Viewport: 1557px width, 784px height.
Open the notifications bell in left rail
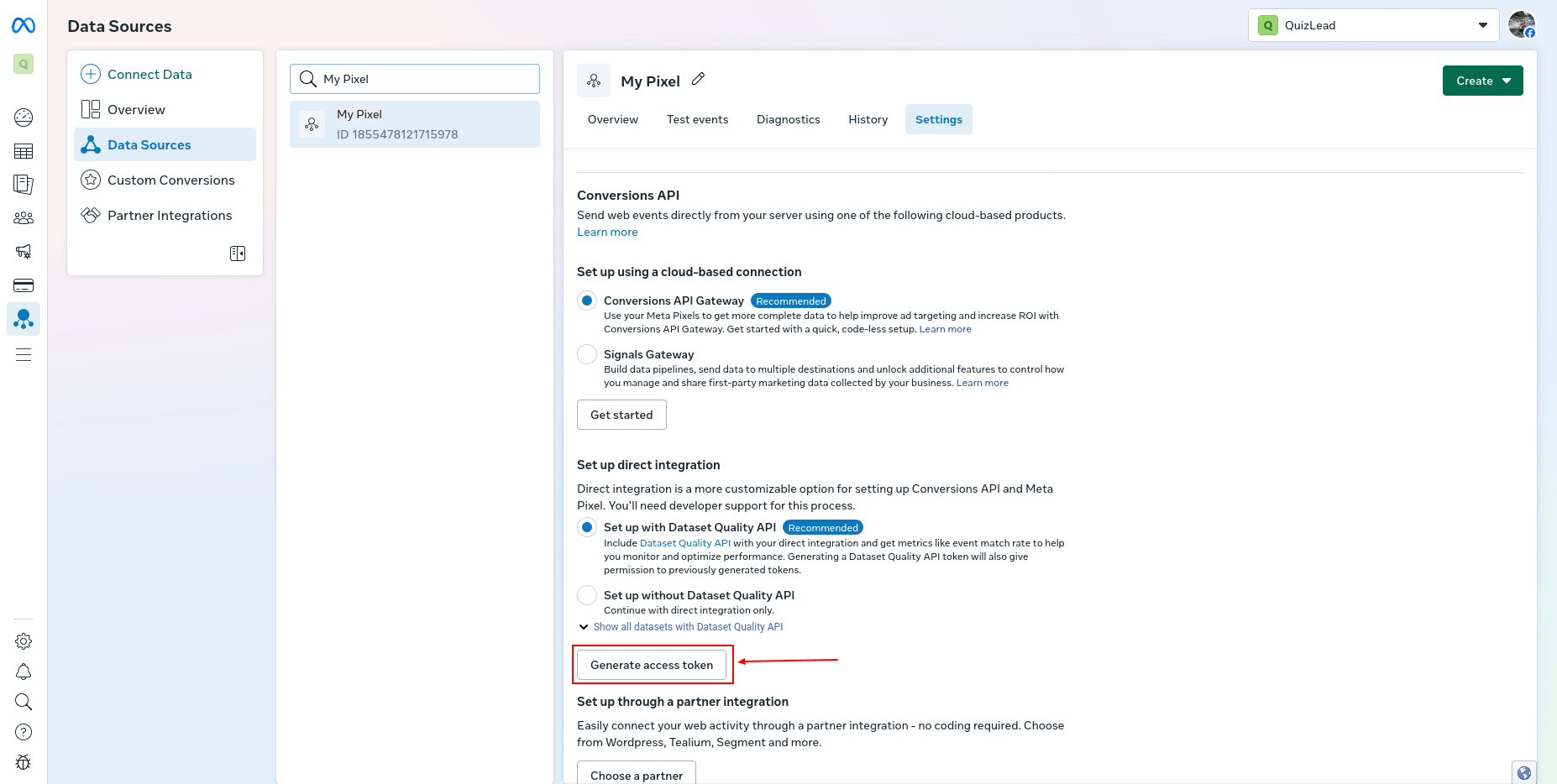[24, 672]
